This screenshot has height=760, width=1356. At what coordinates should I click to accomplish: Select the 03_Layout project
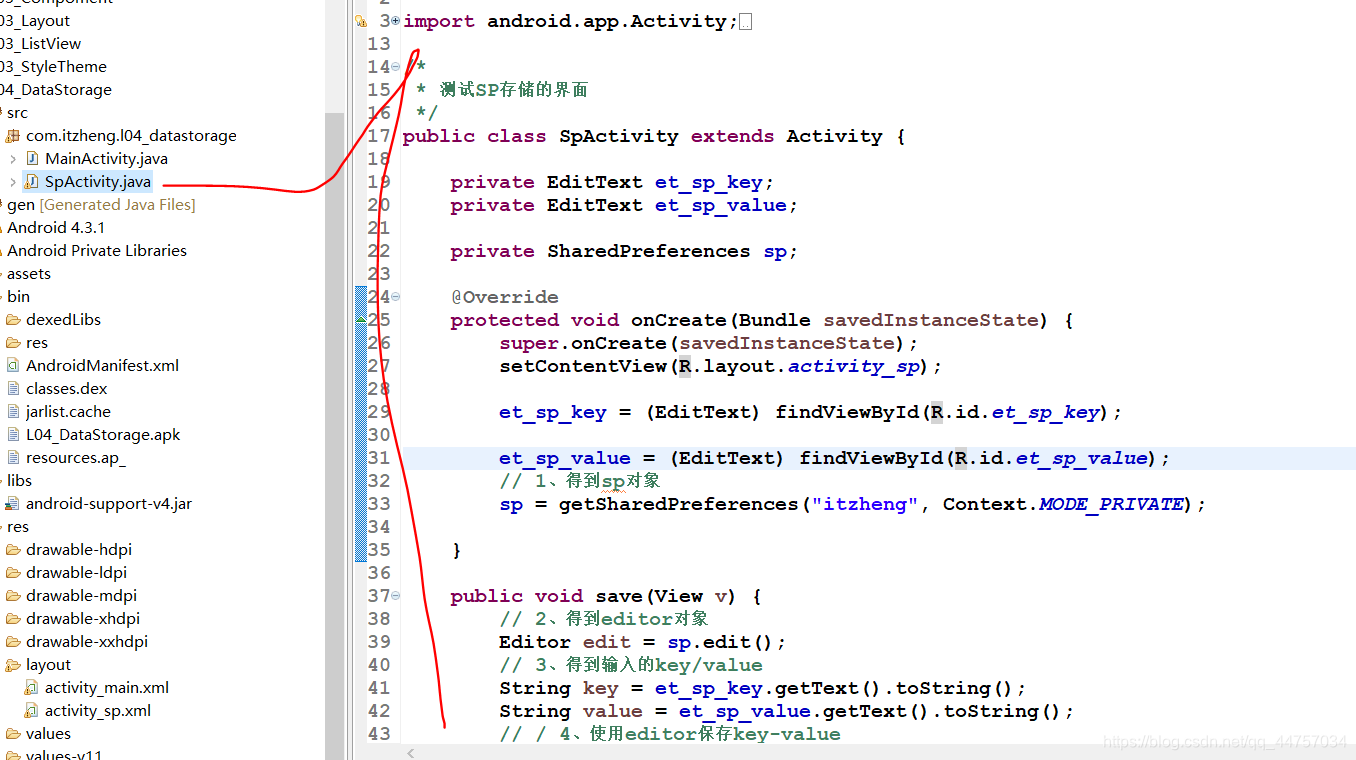[35, 21]
